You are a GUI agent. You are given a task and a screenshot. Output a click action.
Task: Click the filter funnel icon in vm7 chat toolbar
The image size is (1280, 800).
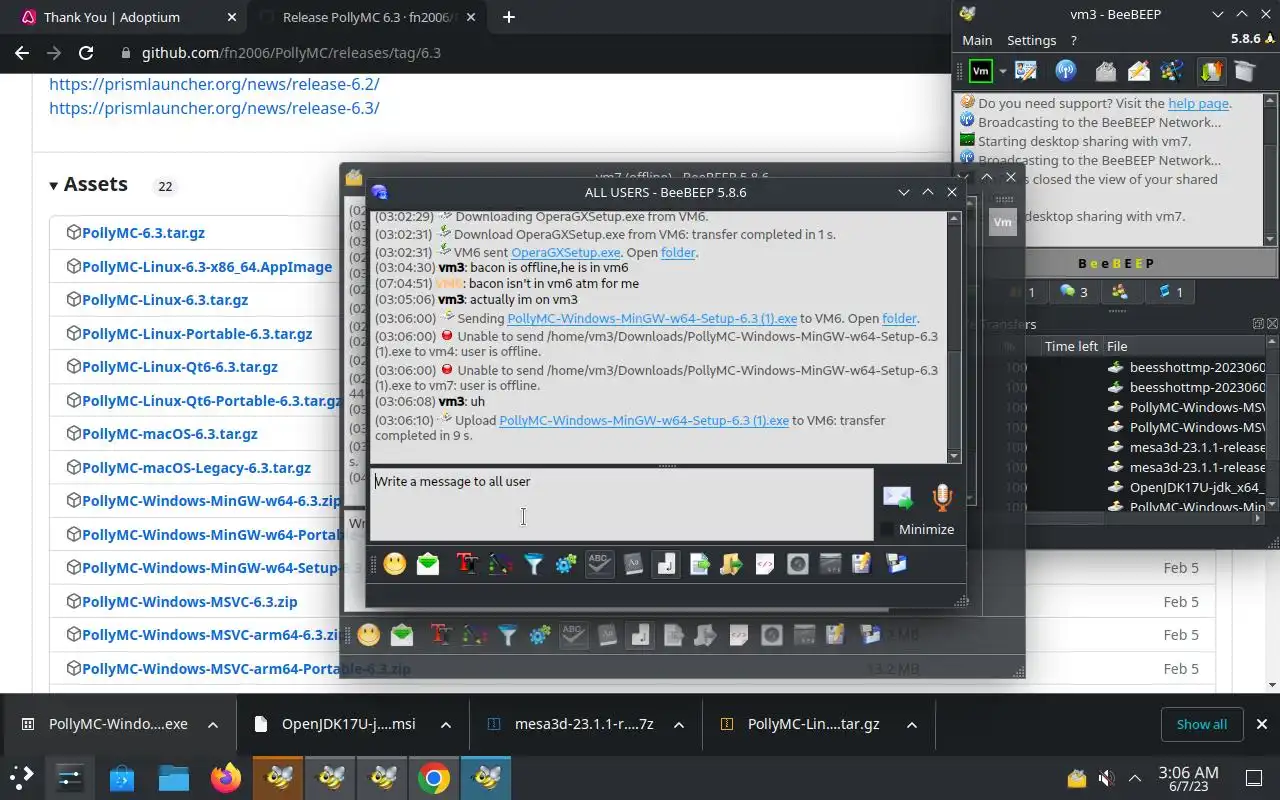click(x=508, y=635)
